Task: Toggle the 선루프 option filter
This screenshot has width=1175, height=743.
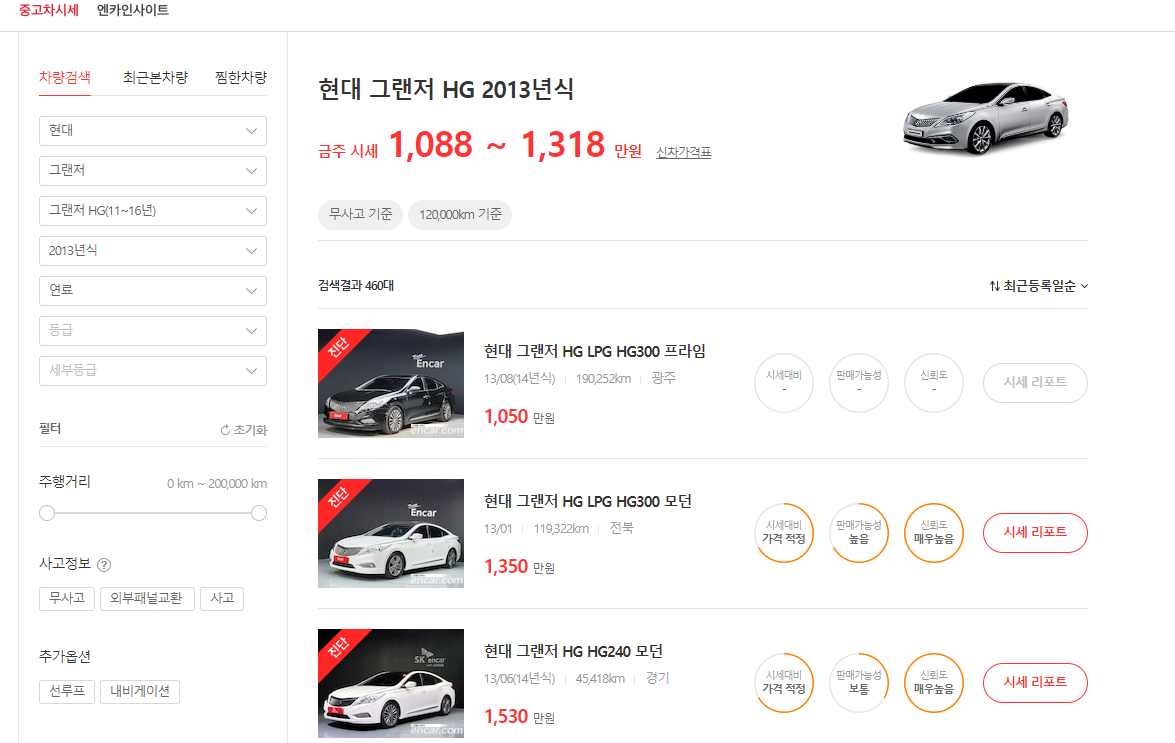Action: [67, 691]
